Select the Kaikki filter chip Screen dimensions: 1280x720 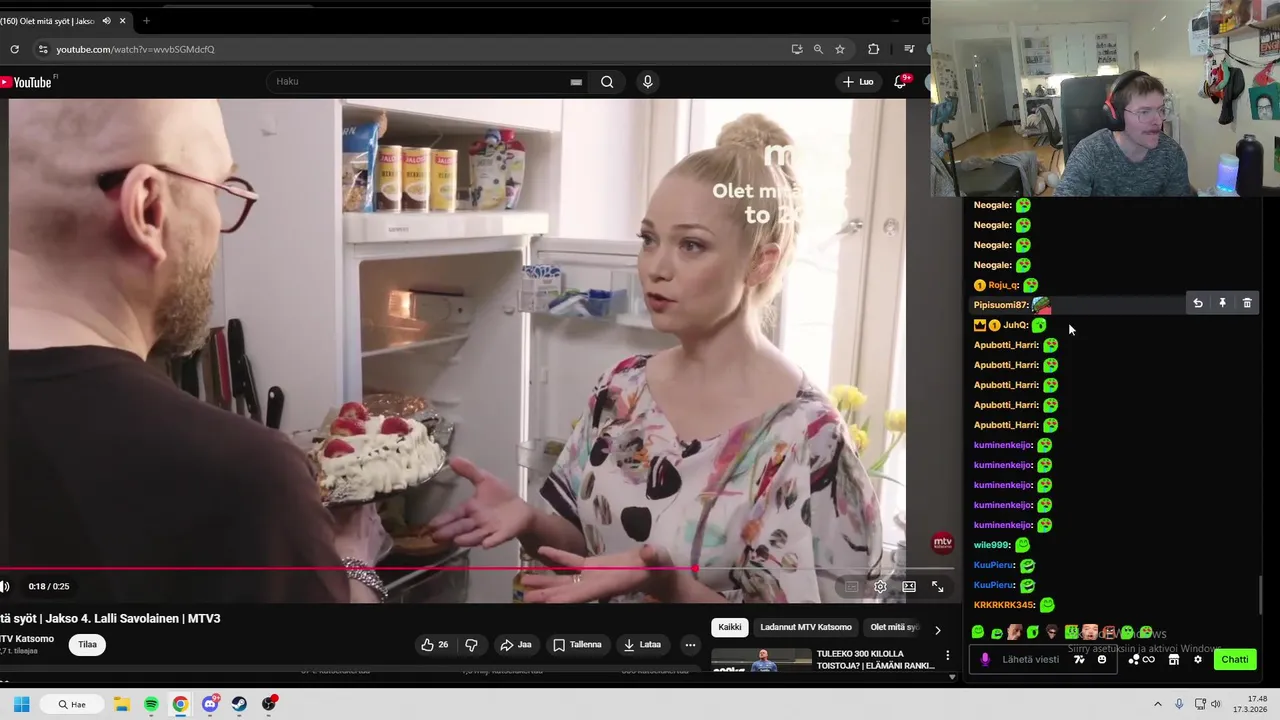click(x=730, y=627)
